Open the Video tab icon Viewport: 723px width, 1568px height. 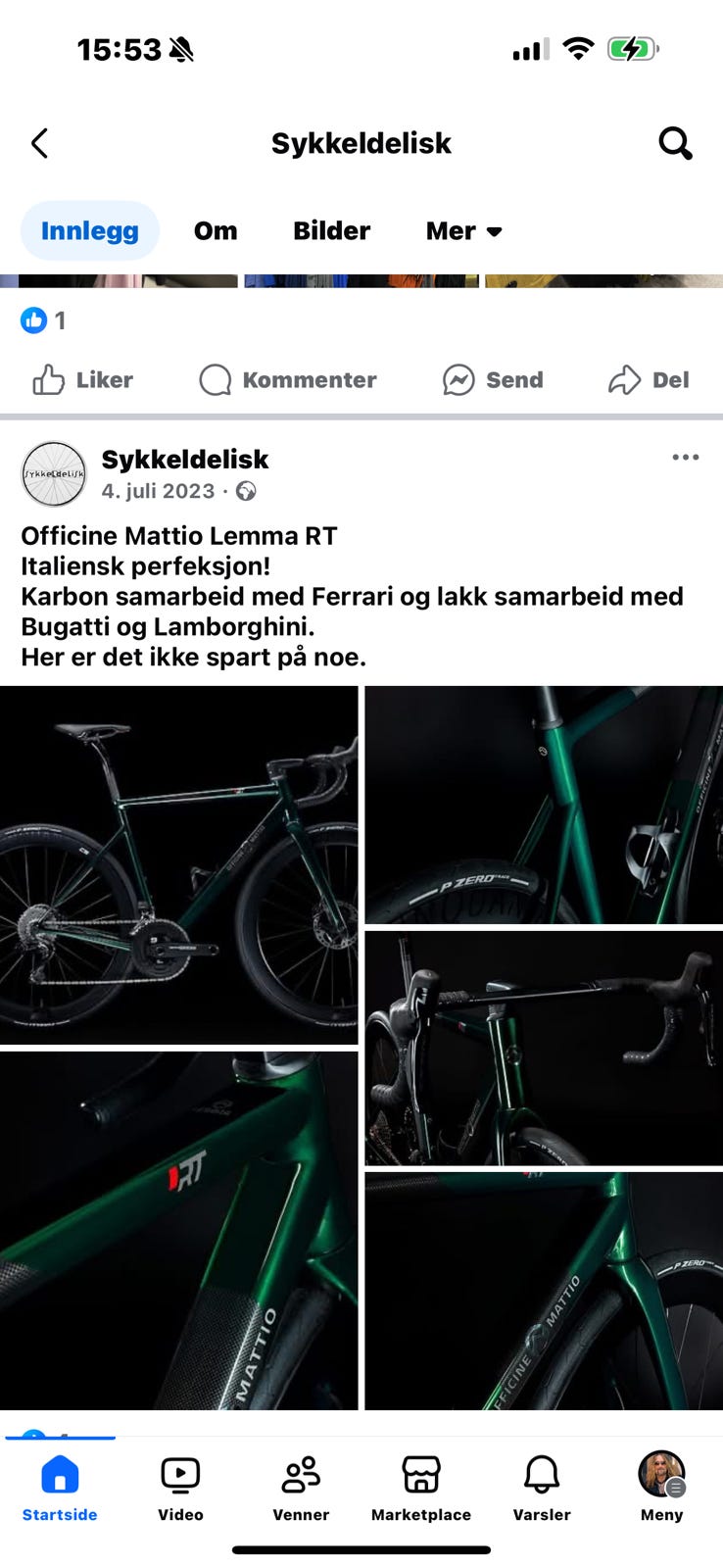180,1474
